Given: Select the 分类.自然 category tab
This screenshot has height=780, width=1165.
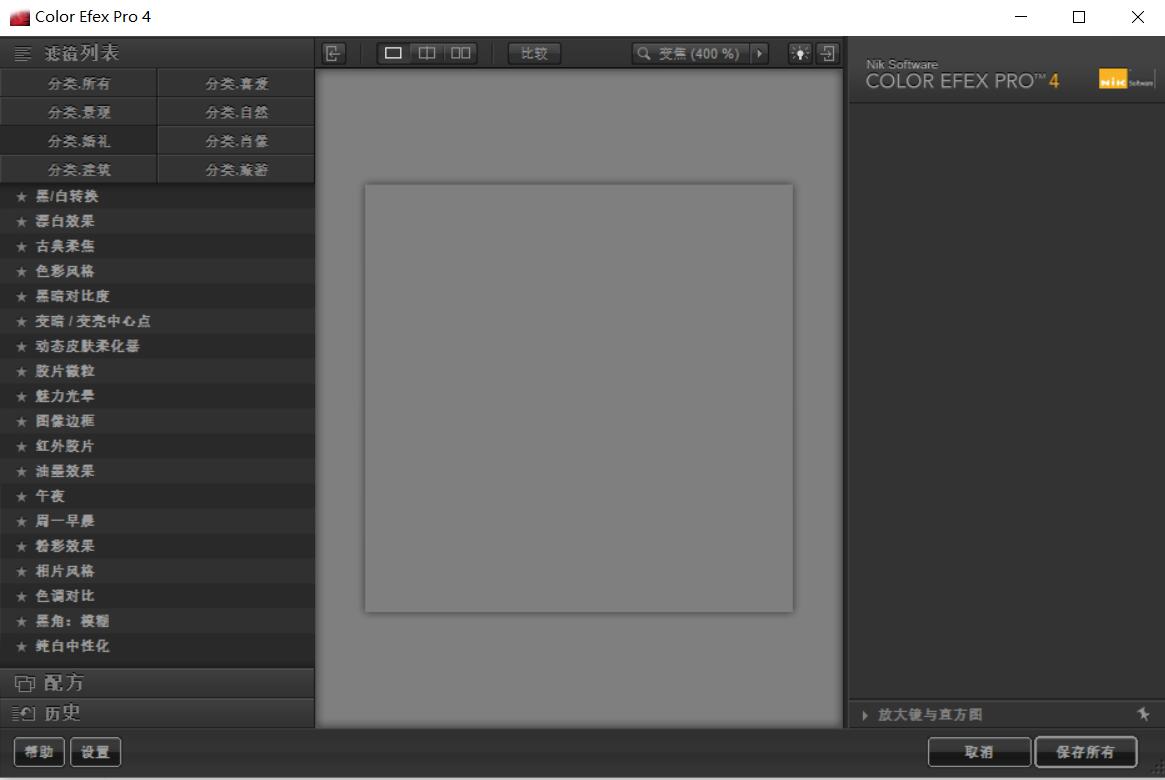Looking at the screenshot, I should click(x=236, y=112).
